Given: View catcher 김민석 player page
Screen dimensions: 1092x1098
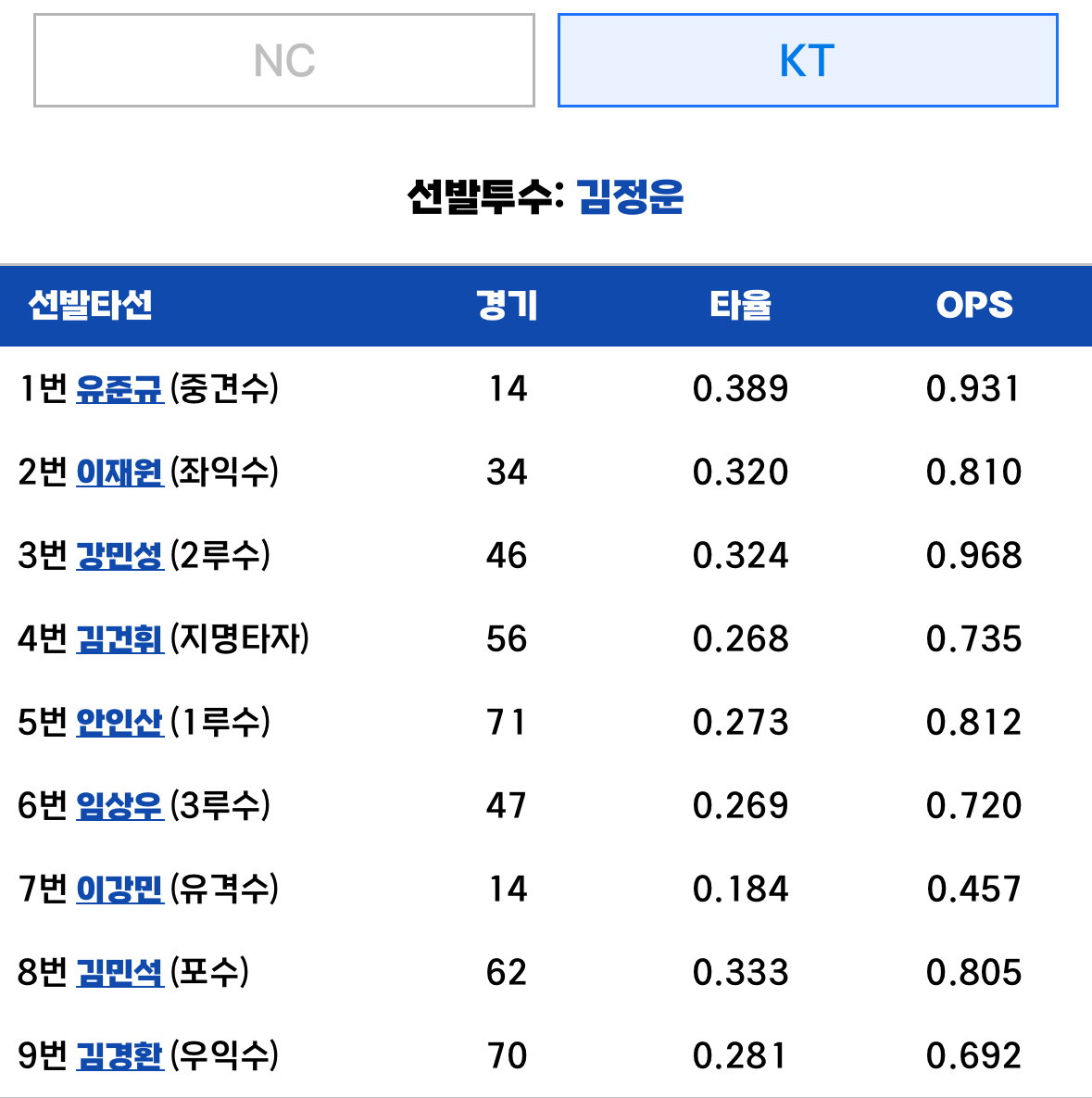Looking at the screenshot, I should pyautogui.click(x=119, y=972).
